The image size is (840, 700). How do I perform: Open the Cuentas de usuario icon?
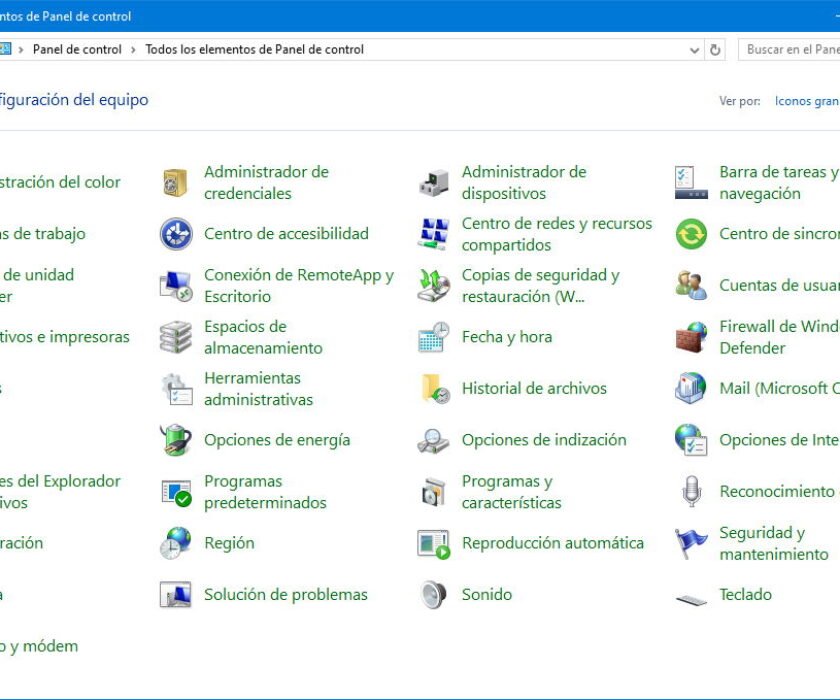pos(691,285)
